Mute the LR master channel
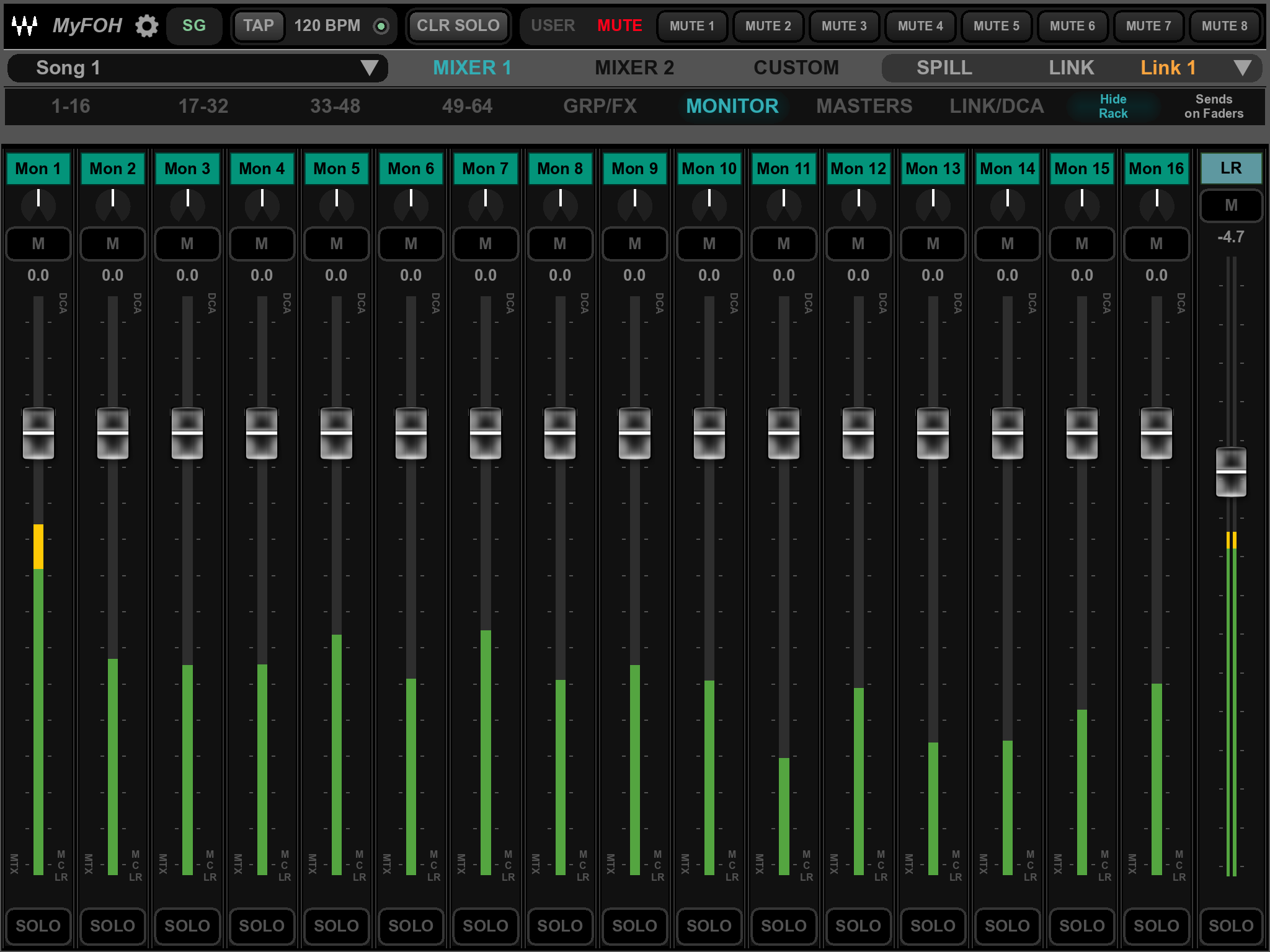The image size is (1270, 952). 1231,205
